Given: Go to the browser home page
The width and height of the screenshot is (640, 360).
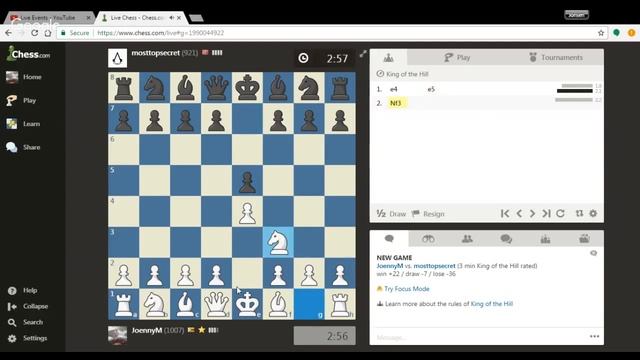Looking at the screenshot, I should (x=48, y=33).
